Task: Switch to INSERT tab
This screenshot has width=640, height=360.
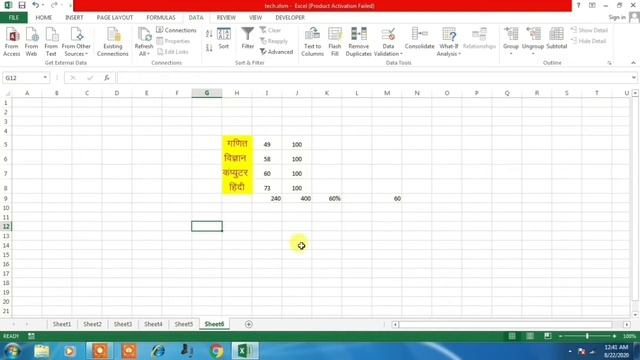Action: (74, 18)
